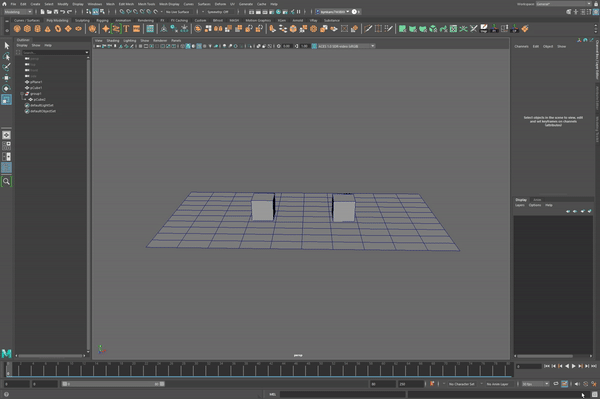Viewport: 600px width, 399px height.
Task: Pick the Rotate tool in toolbox
Action: coord(7,89)
